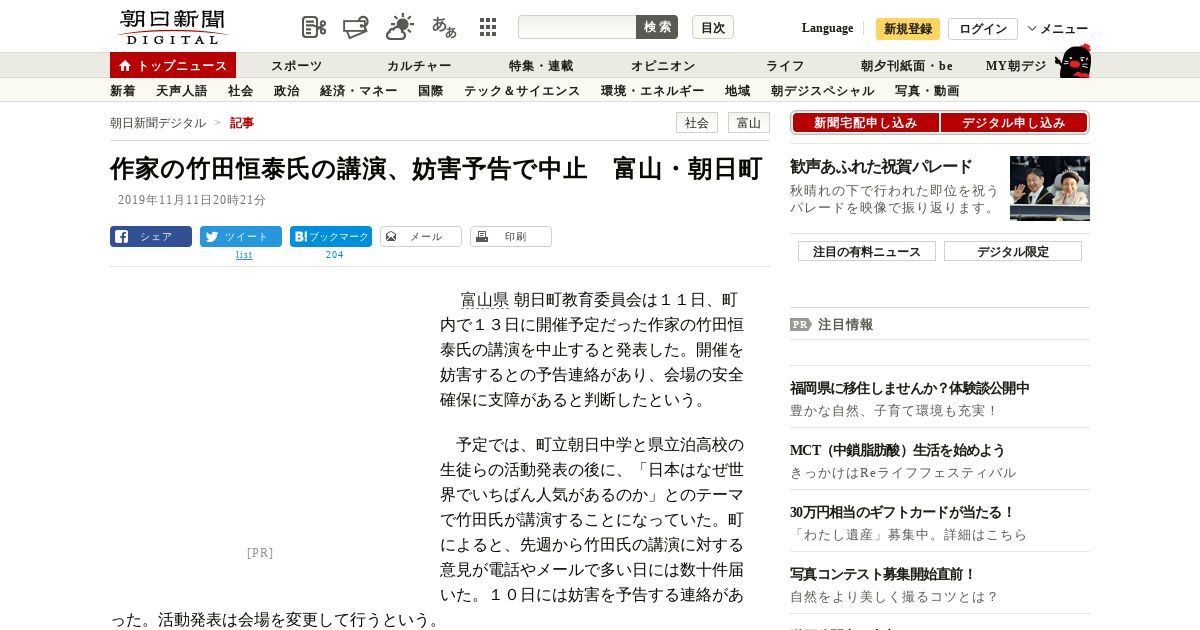This screenshot has width=1200, height=630.
Task: Change text size with あぁ icon
Action: [x=444, y=27]
